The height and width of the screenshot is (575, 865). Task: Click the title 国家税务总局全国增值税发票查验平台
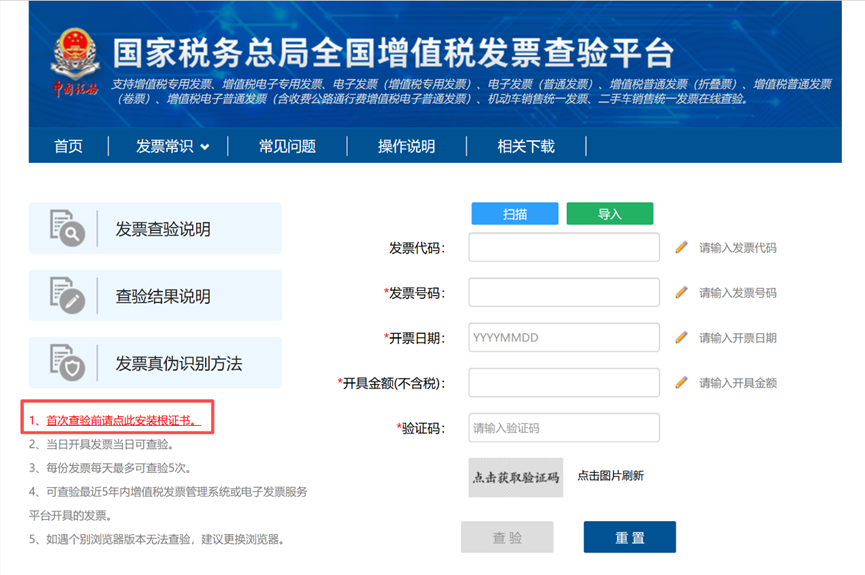tap(393, 53)
